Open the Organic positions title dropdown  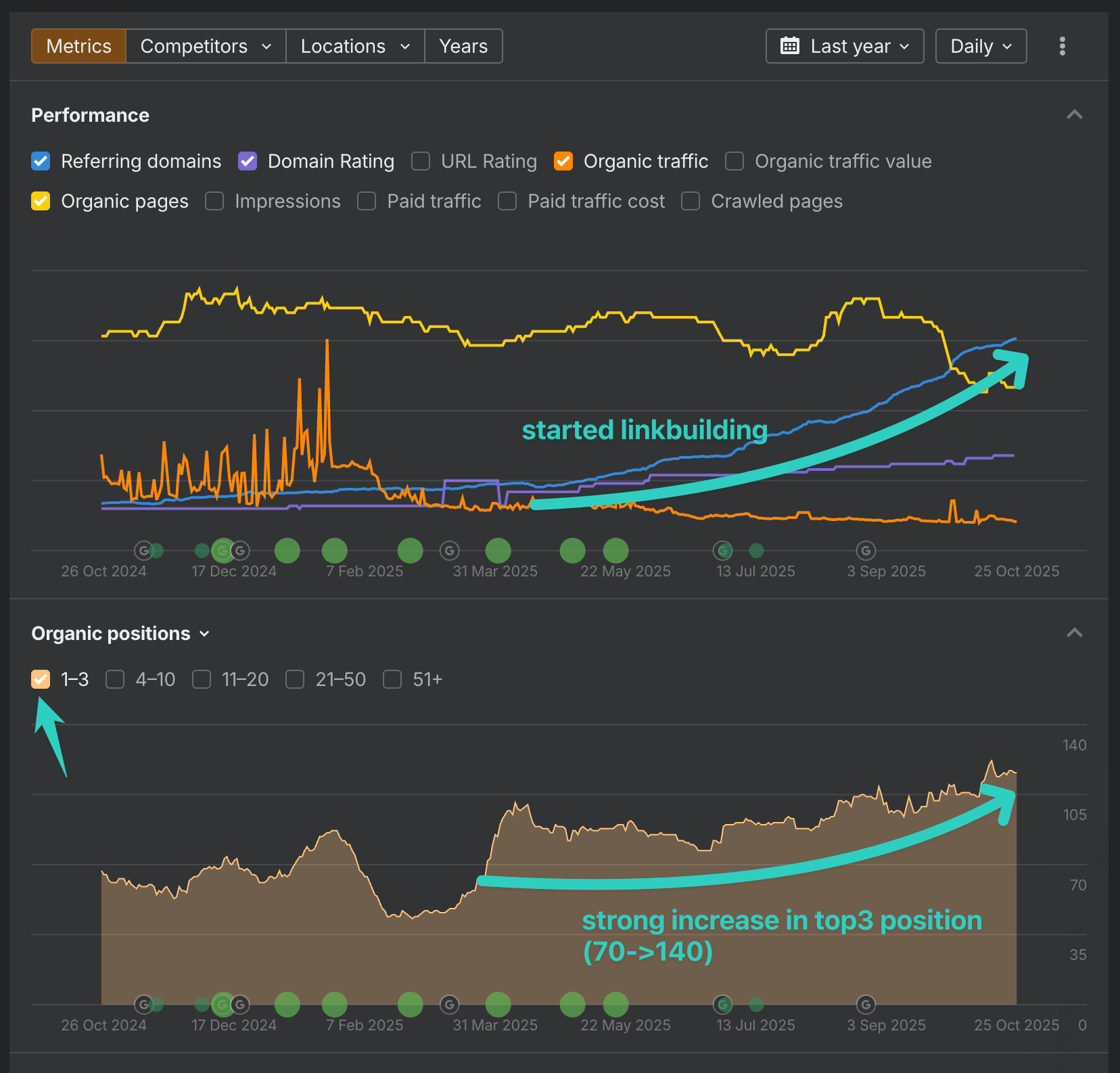pyautogui.click(x=120, y=633)
